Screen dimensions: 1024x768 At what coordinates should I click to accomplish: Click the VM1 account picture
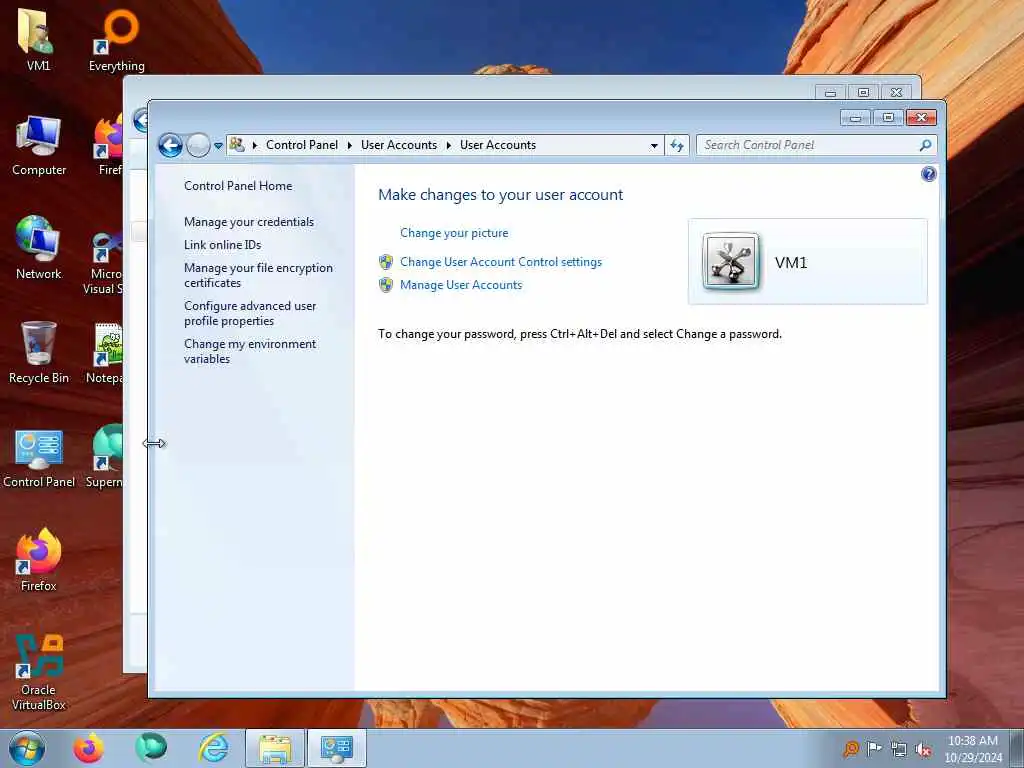(x=731, y=262)
